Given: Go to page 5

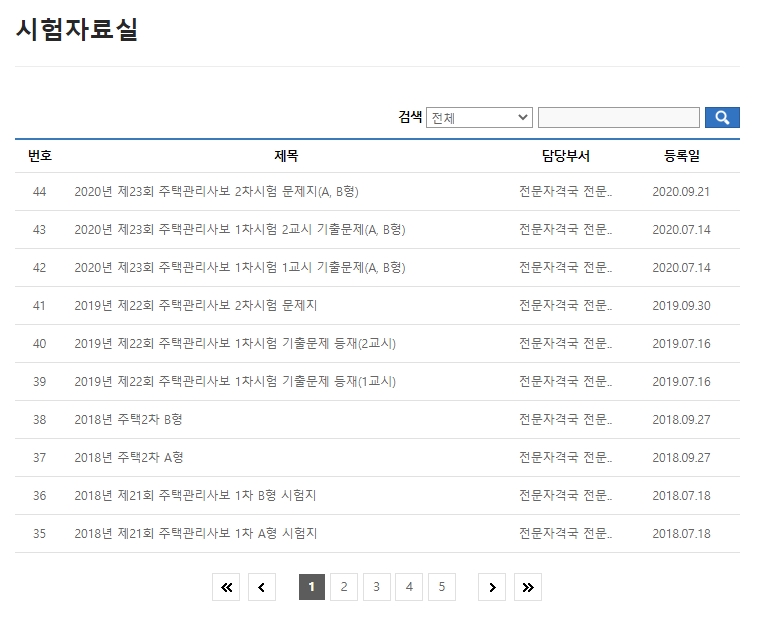Looking at the screenshot, I should tap(442, 587).
